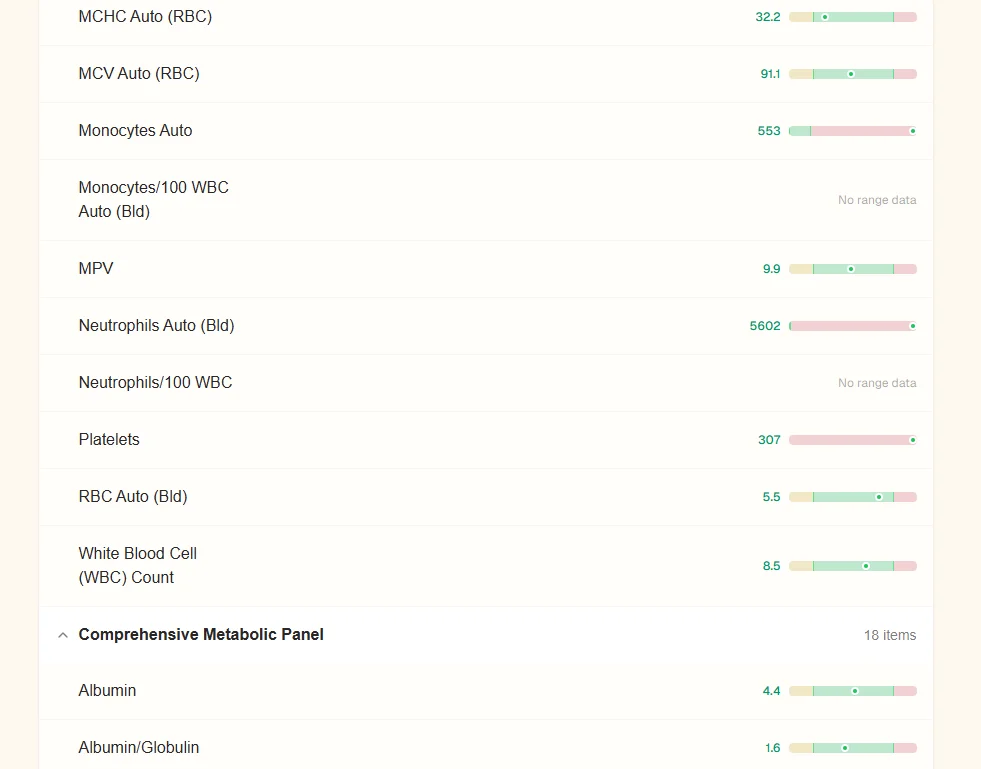Select the Albumin test row
981x769 pixels.
point(486,691)
